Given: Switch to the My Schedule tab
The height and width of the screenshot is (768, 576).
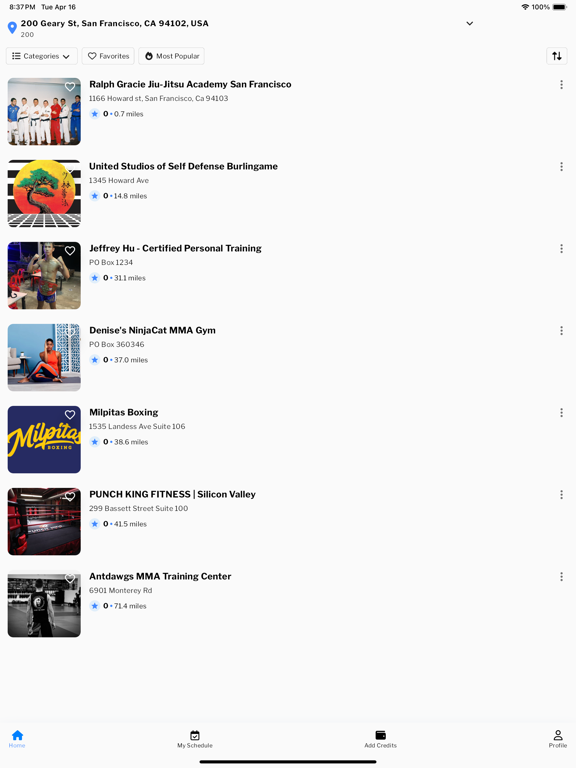Looking at the screenshot, I should pos(195,739).
